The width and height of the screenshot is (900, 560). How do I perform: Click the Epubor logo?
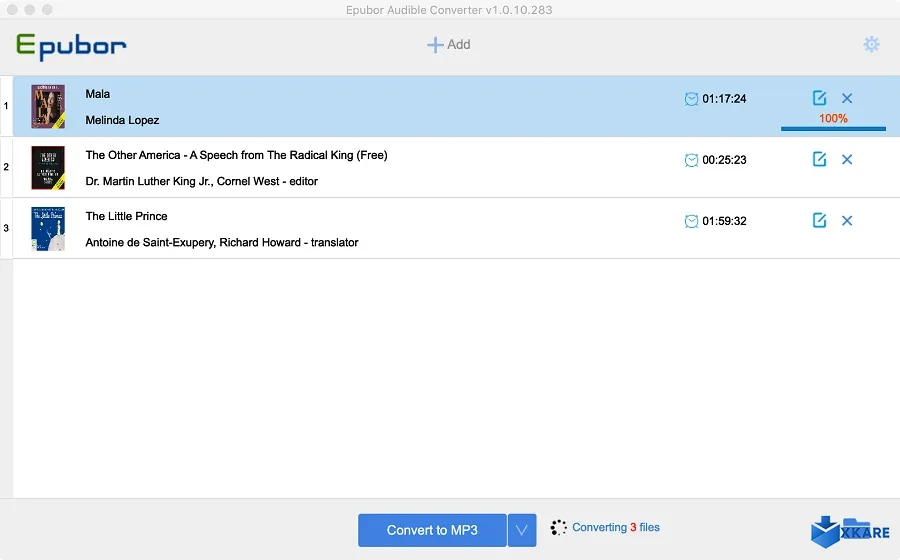click(71, 46)
